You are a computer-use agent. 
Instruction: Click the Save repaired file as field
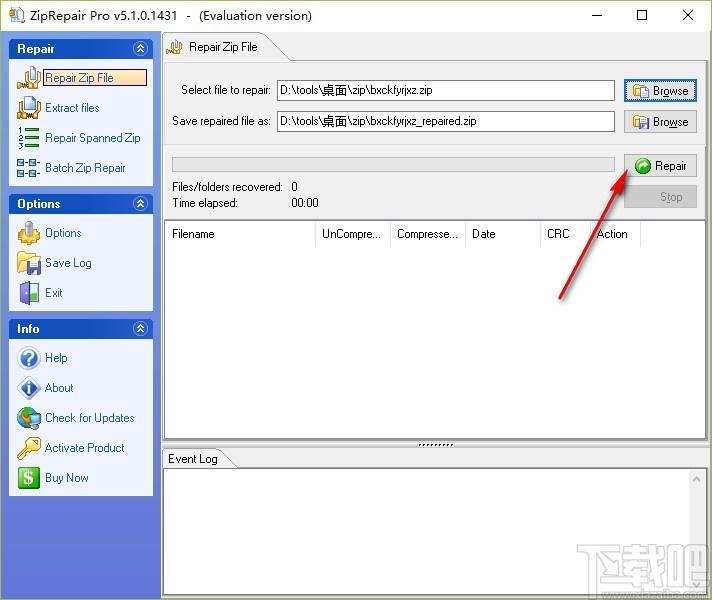pyautogui.click(x=445, y=121)
